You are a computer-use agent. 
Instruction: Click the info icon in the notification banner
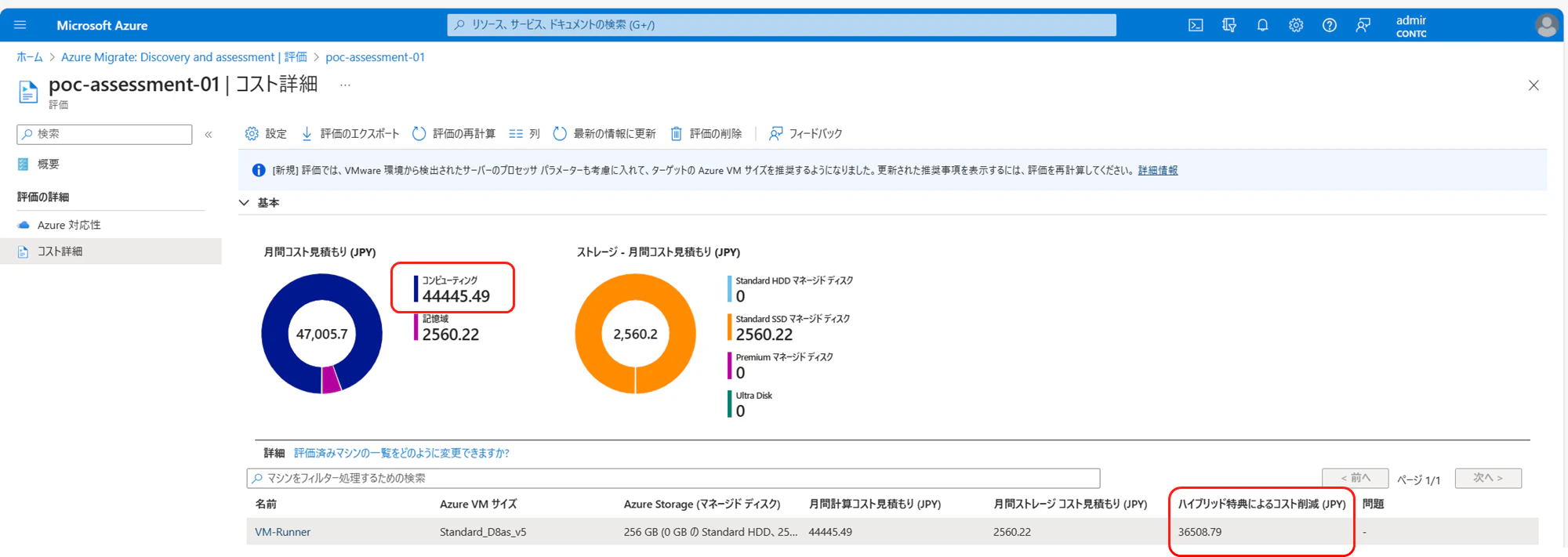(259, 170)
